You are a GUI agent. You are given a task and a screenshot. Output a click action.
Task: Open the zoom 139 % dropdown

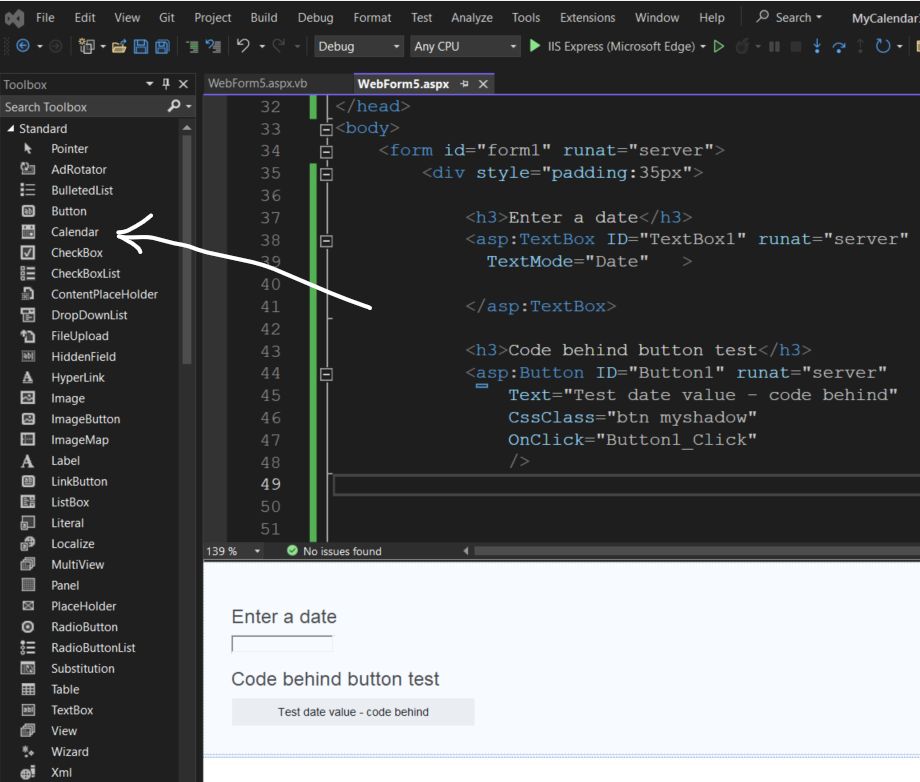pos(257,551)
